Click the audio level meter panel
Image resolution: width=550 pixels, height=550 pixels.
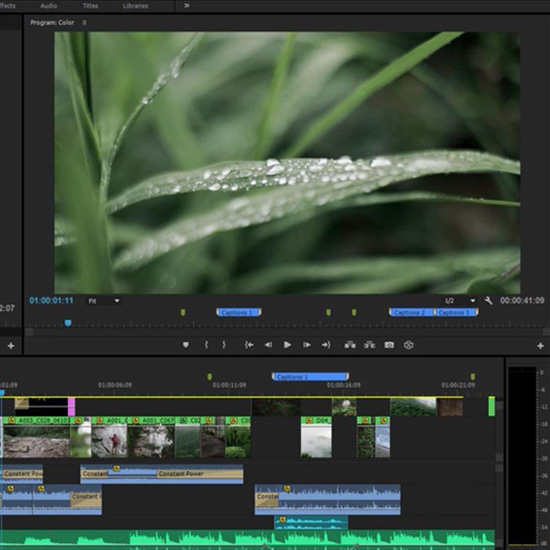click(x=523, y=456)
